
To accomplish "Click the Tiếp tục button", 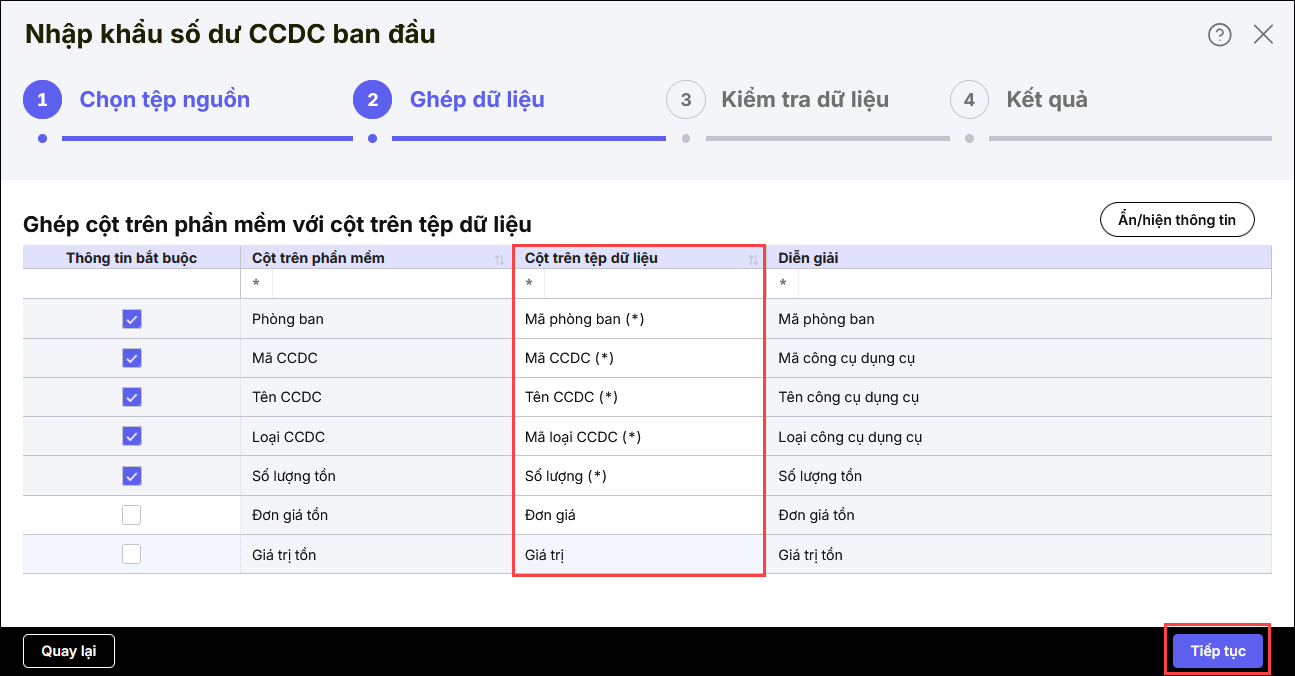I will [x=1217, y=651].
